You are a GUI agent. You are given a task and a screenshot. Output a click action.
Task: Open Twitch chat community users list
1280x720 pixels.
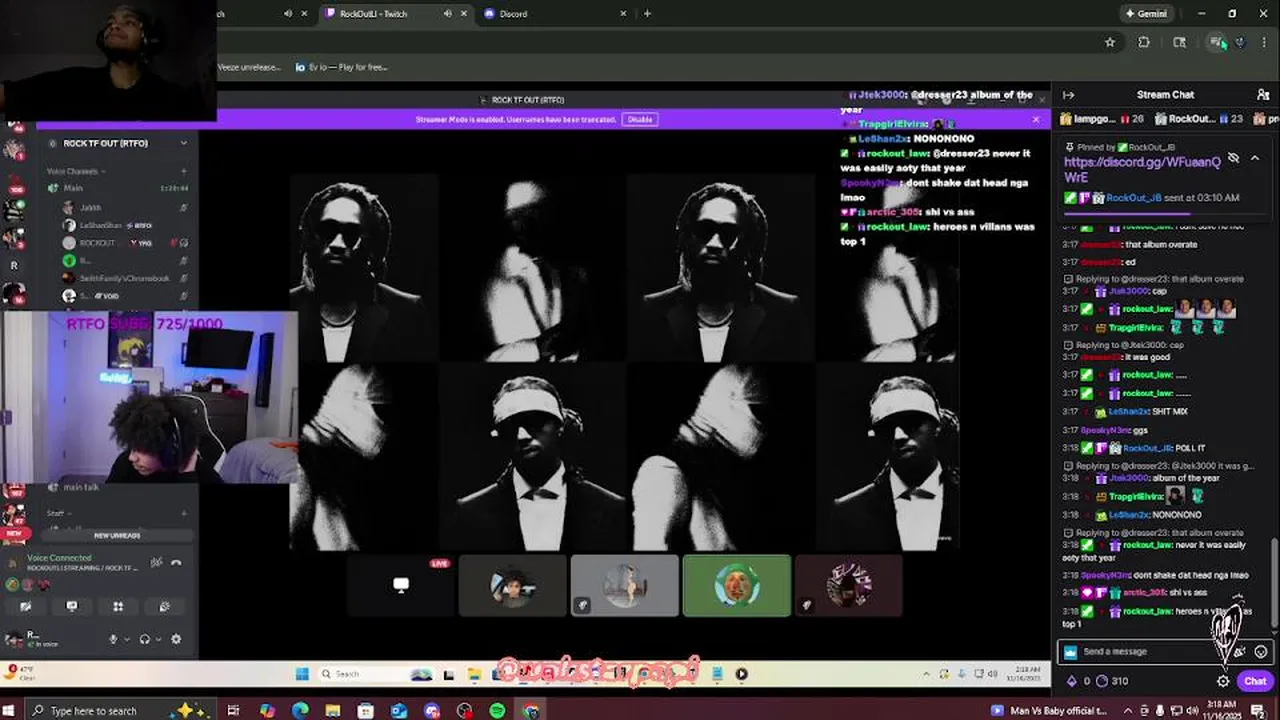tap(1263, 95)
